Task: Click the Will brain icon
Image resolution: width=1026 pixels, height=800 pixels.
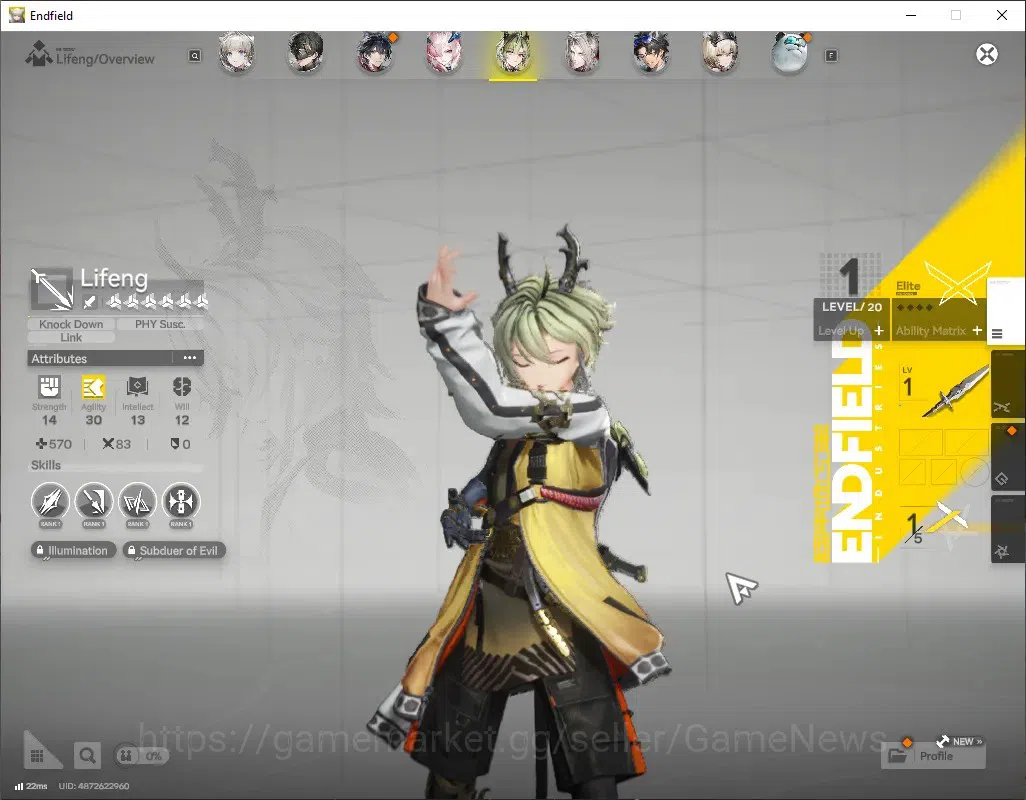Action: click(x=182, y=387)
